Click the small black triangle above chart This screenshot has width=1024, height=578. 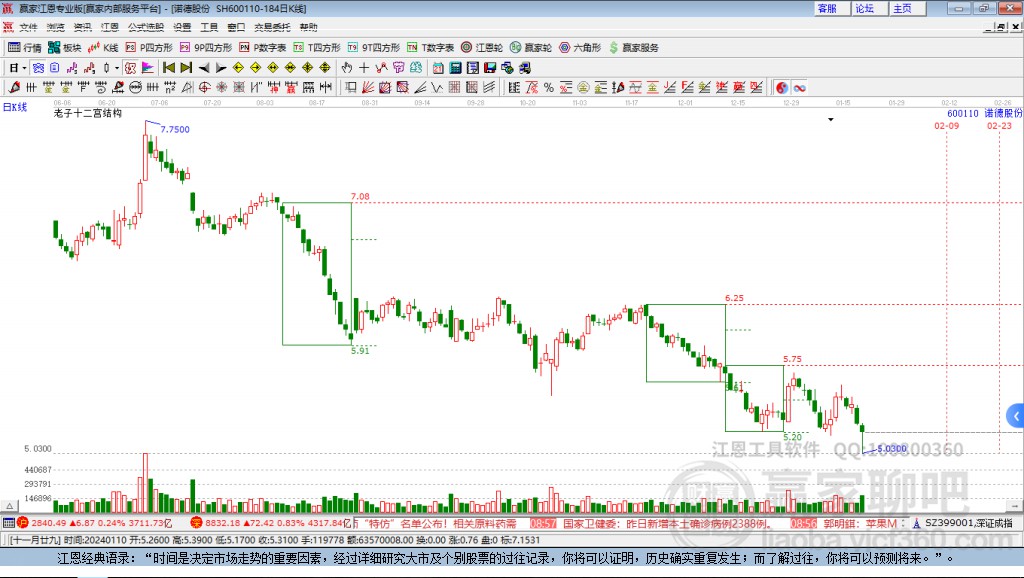[x=831, y=120]
